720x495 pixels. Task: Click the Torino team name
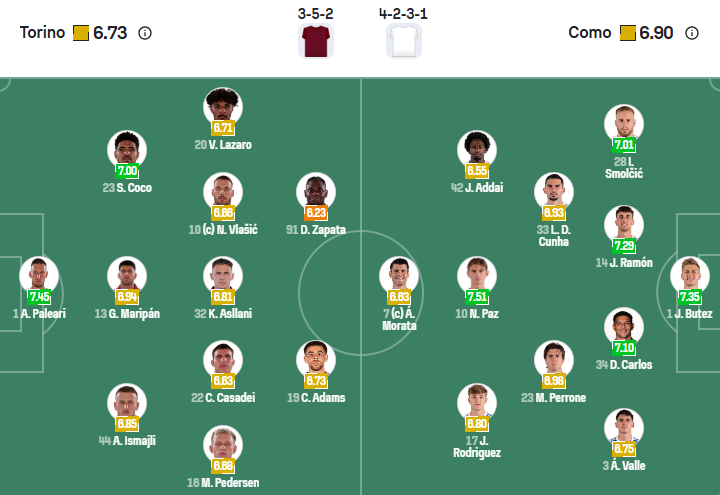[x=42, y=33]
